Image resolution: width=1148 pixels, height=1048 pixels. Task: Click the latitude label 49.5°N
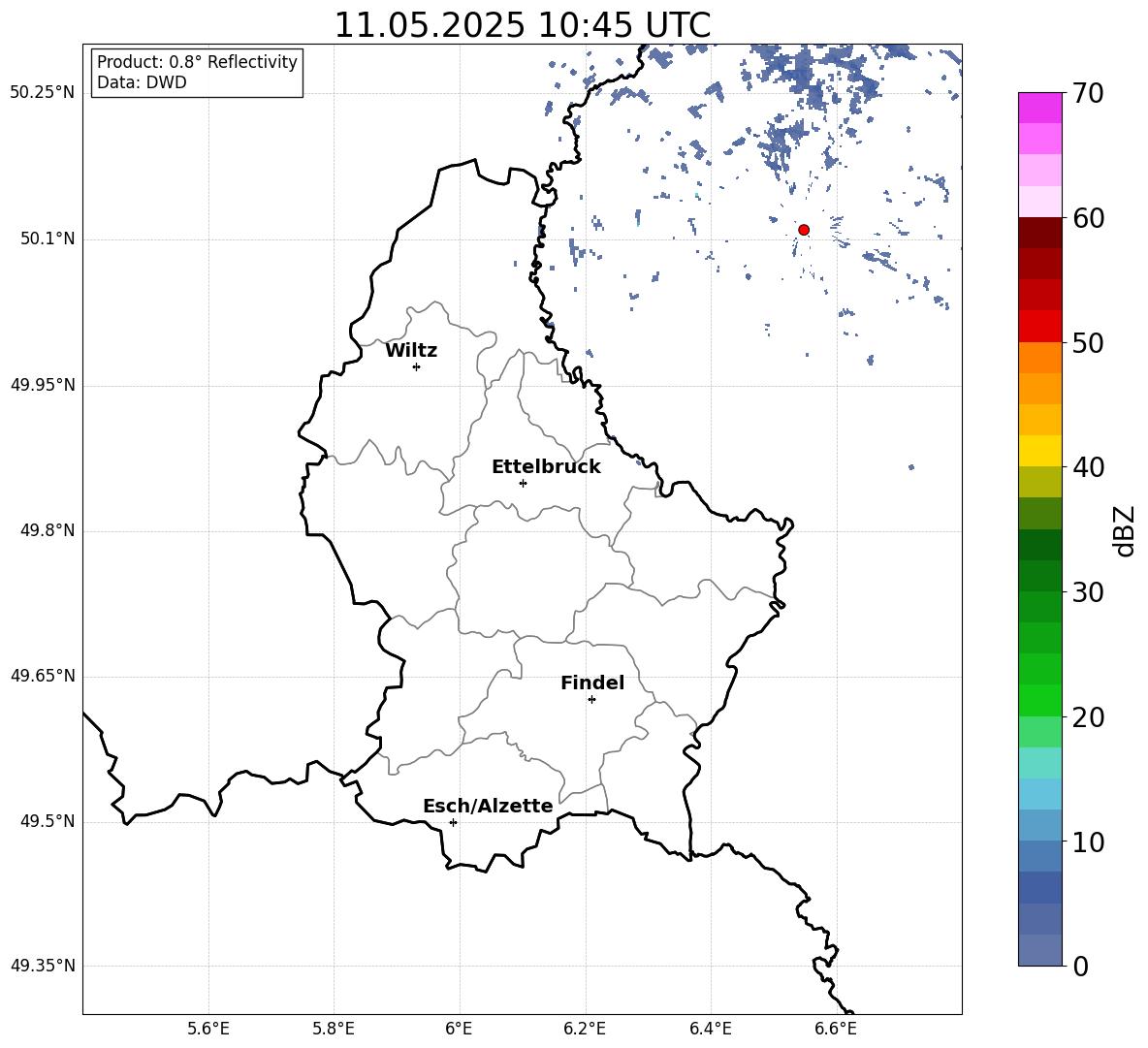pyautogui.click(x=48, y=821)
